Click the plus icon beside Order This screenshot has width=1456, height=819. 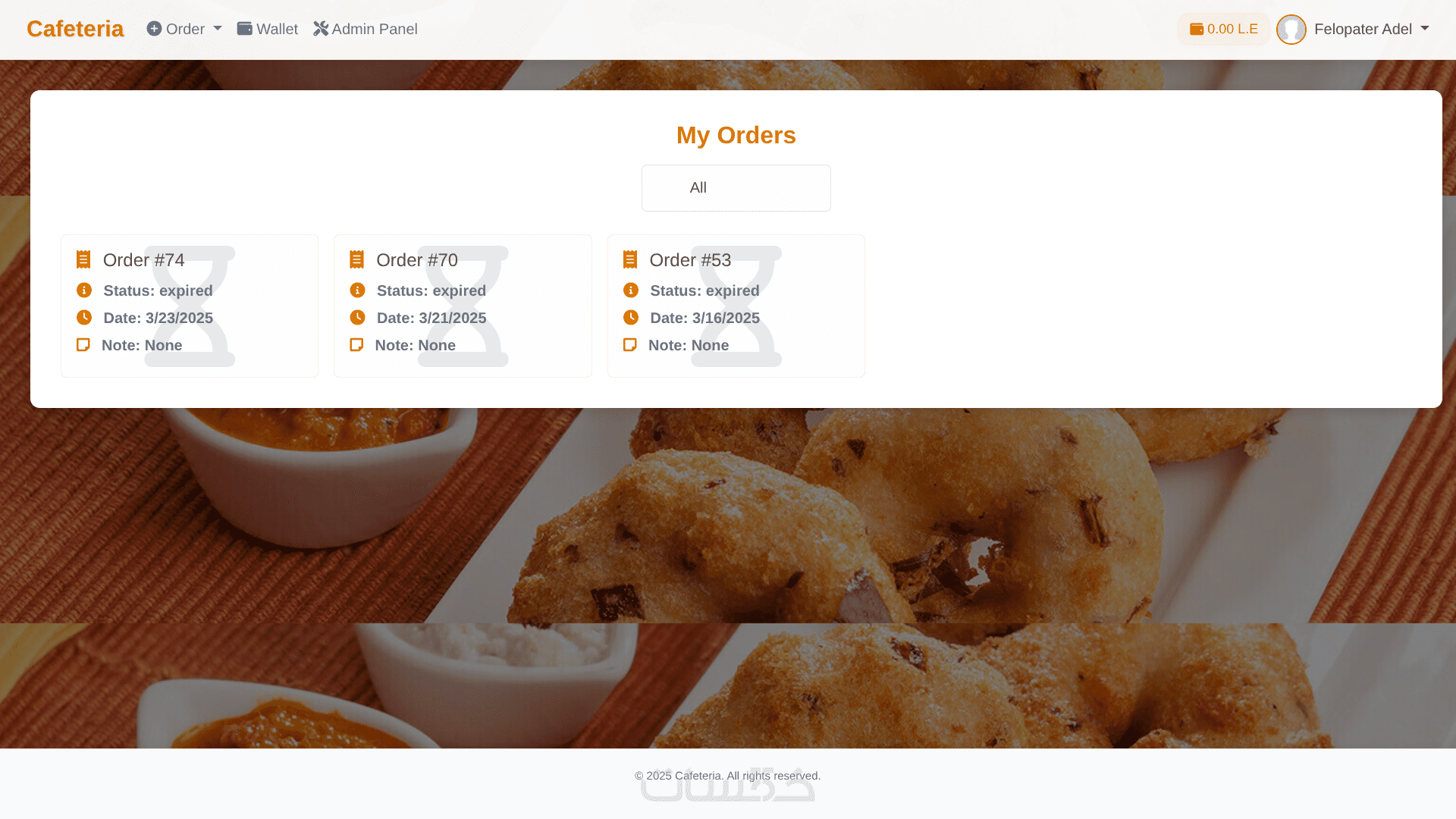154,29
